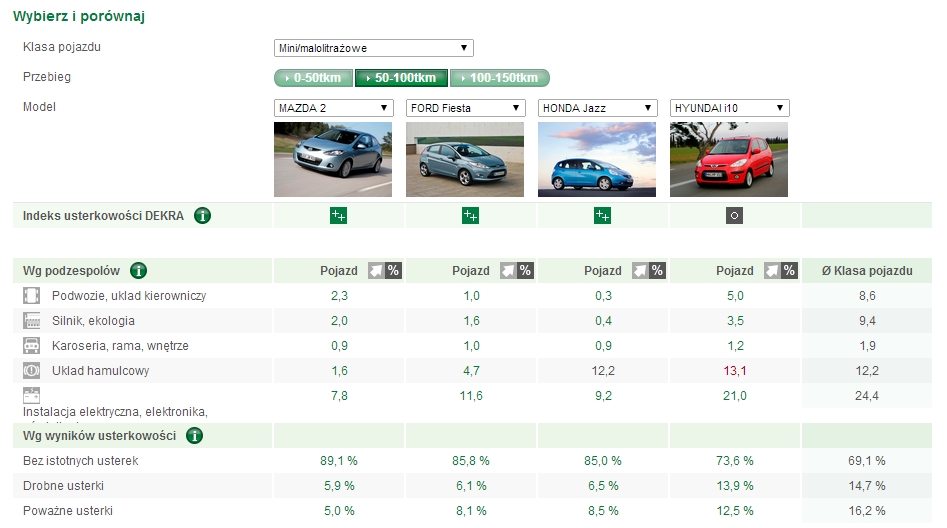The image size is (947, 528).
Task: Open the HONDA Jazz model dropdown
Action: (597, 108)
